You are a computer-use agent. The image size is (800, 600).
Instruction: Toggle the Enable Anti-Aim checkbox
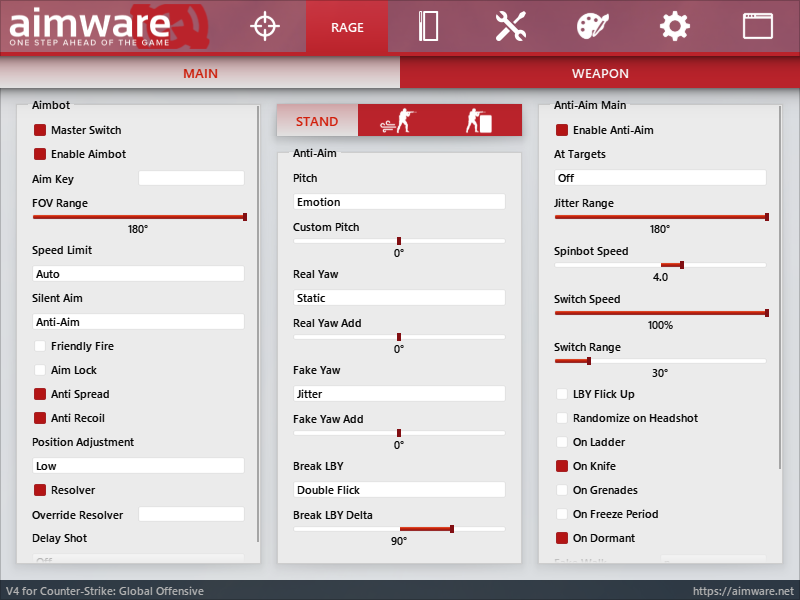562,130
